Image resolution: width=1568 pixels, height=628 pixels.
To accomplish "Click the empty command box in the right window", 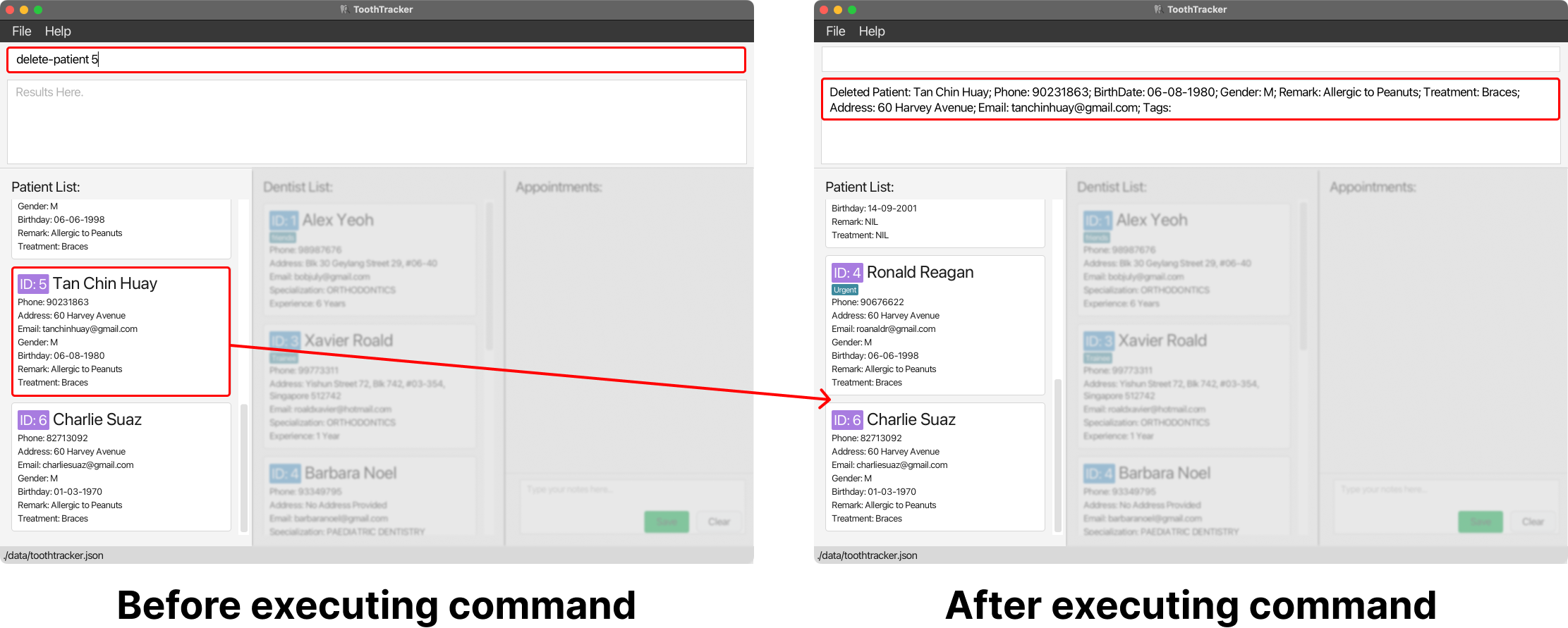I will 1191,59.
